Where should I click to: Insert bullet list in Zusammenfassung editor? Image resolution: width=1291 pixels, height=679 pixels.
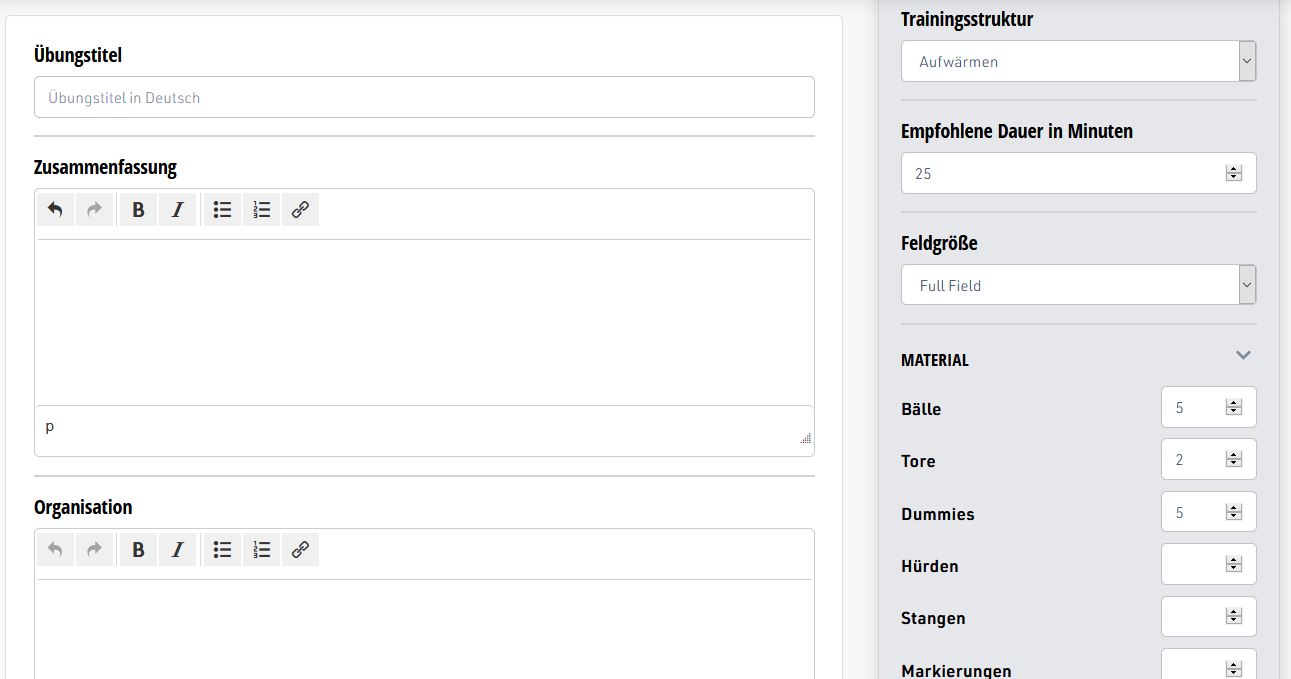pos(223,210)
